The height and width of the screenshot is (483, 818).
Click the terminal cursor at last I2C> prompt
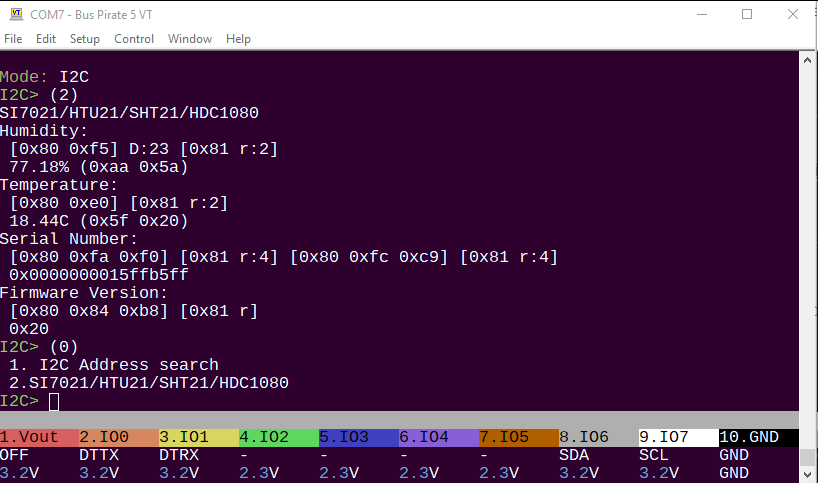[x=54, y=402]
